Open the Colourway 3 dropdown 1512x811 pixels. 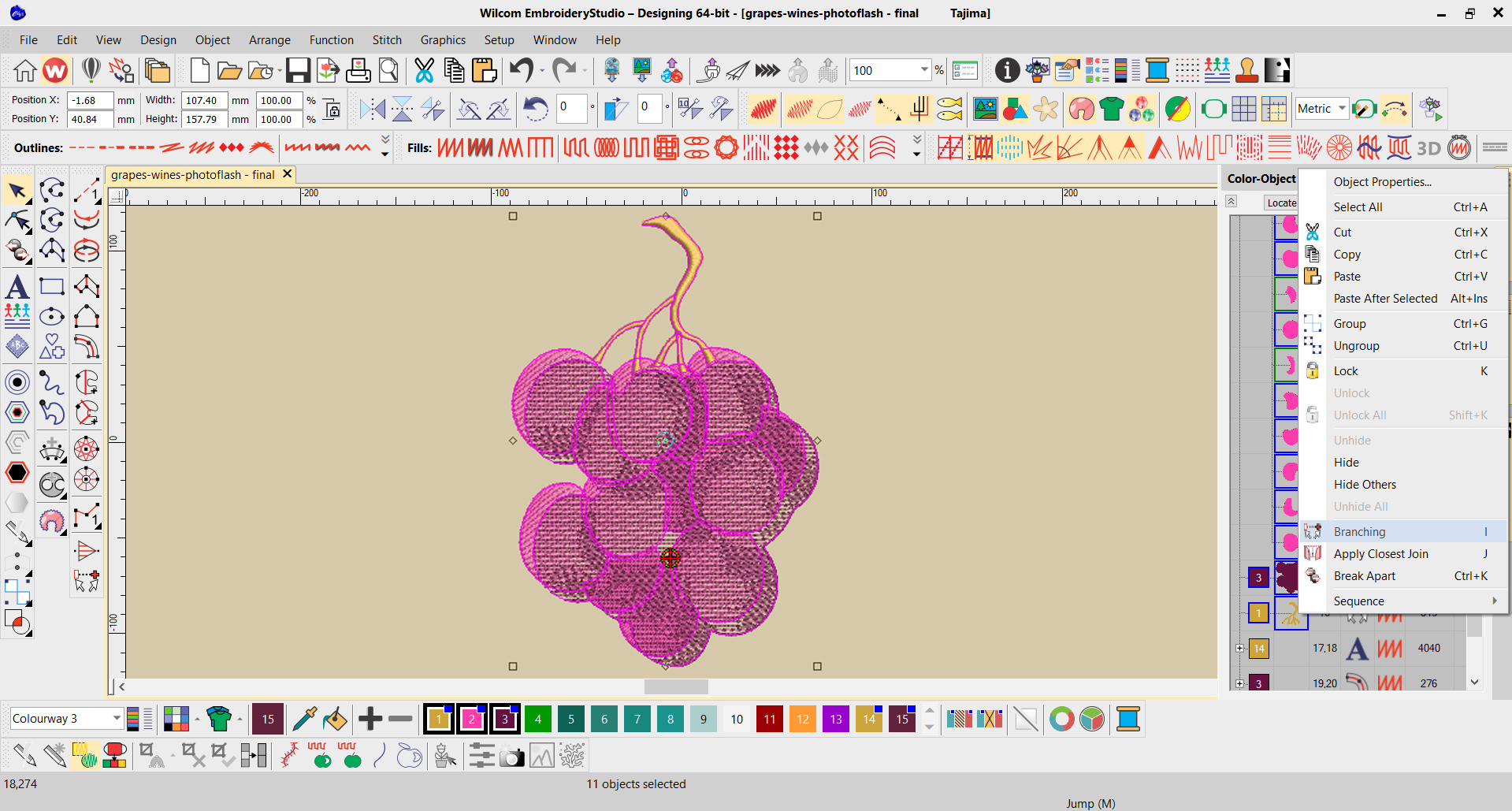coord(116,718)
